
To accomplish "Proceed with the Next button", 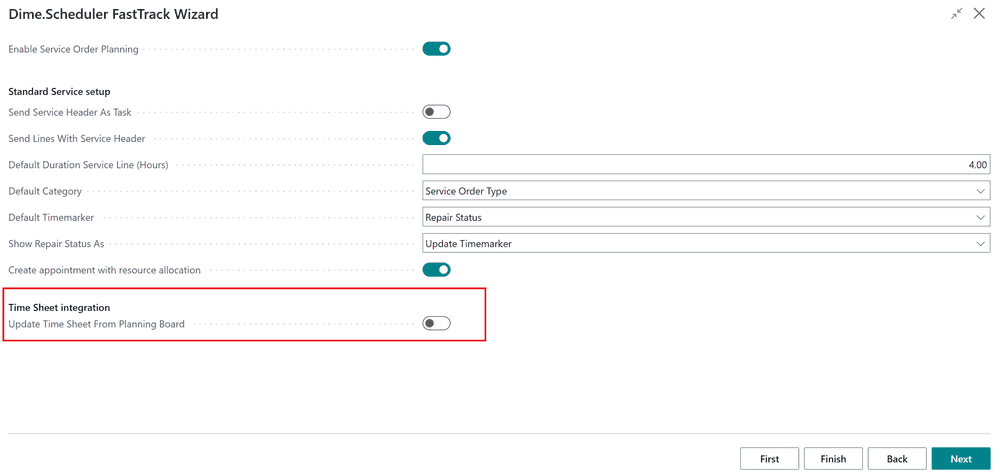I will pyautogui.click(x=960, y=459).
